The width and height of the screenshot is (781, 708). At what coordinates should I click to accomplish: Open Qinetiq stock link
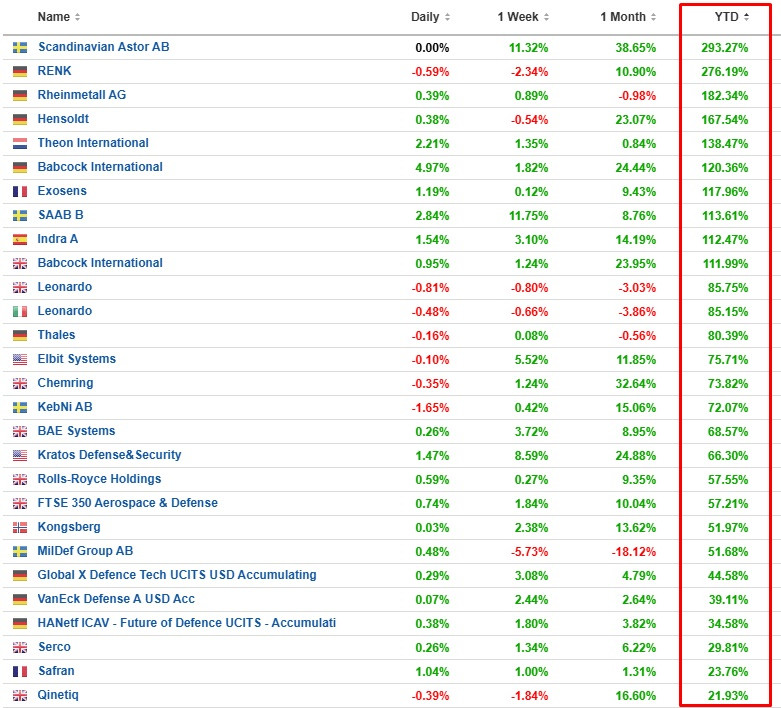[58, 695]
